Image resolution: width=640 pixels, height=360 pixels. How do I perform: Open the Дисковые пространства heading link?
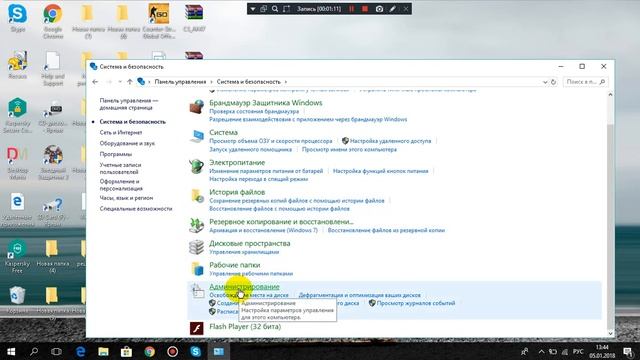[x=250, y=244]
